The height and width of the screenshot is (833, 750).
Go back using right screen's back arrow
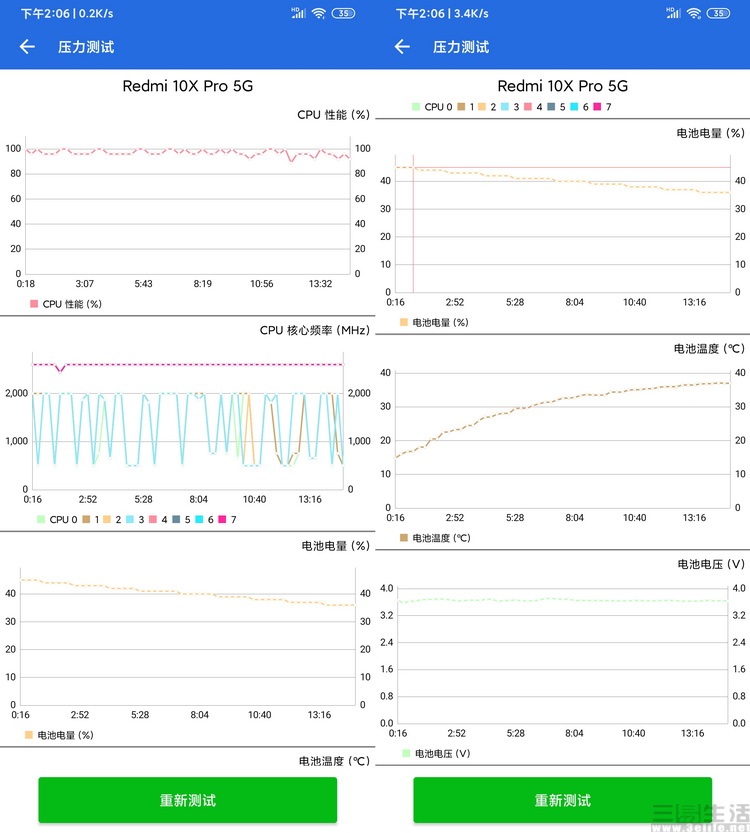point(402,47)
